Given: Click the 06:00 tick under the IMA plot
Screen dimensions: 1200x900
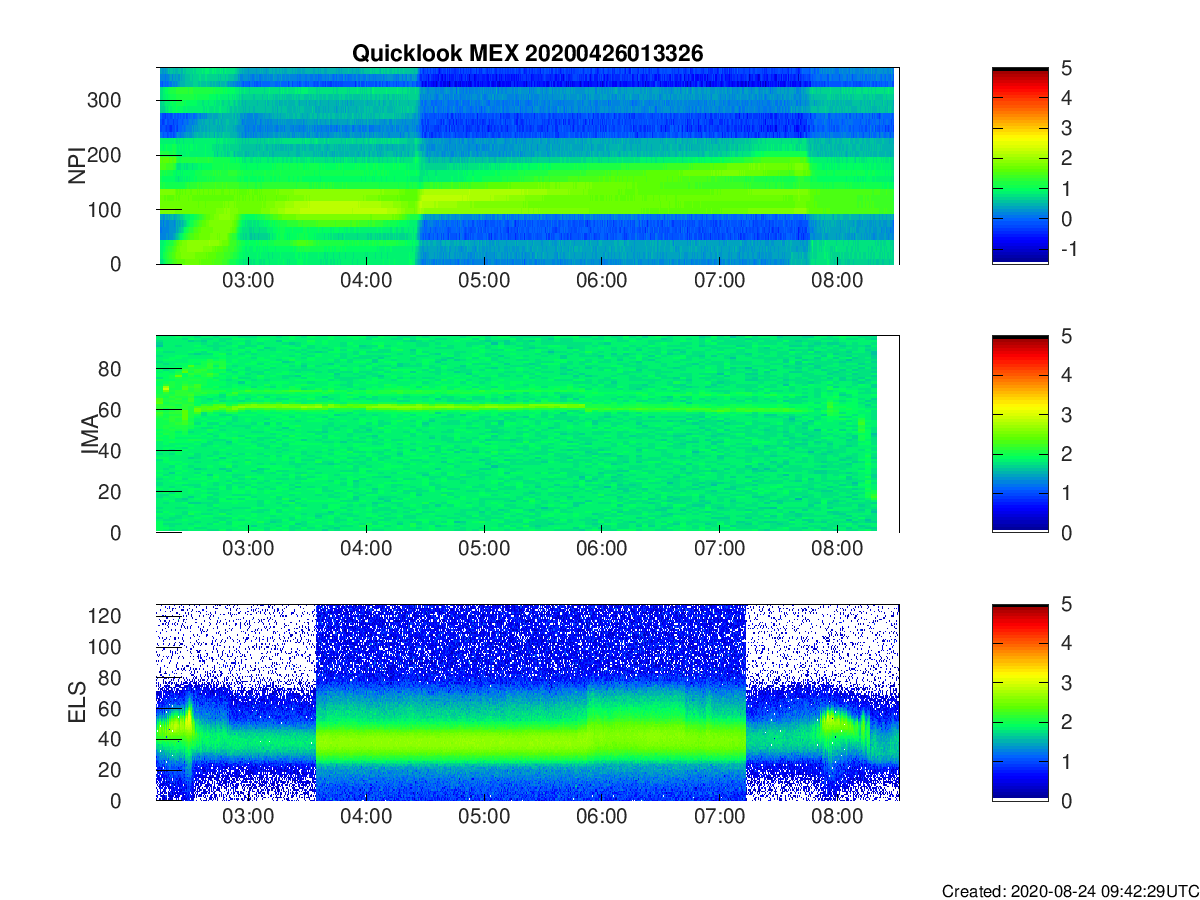Looking at the screenshot, I should tap(602, 549).
